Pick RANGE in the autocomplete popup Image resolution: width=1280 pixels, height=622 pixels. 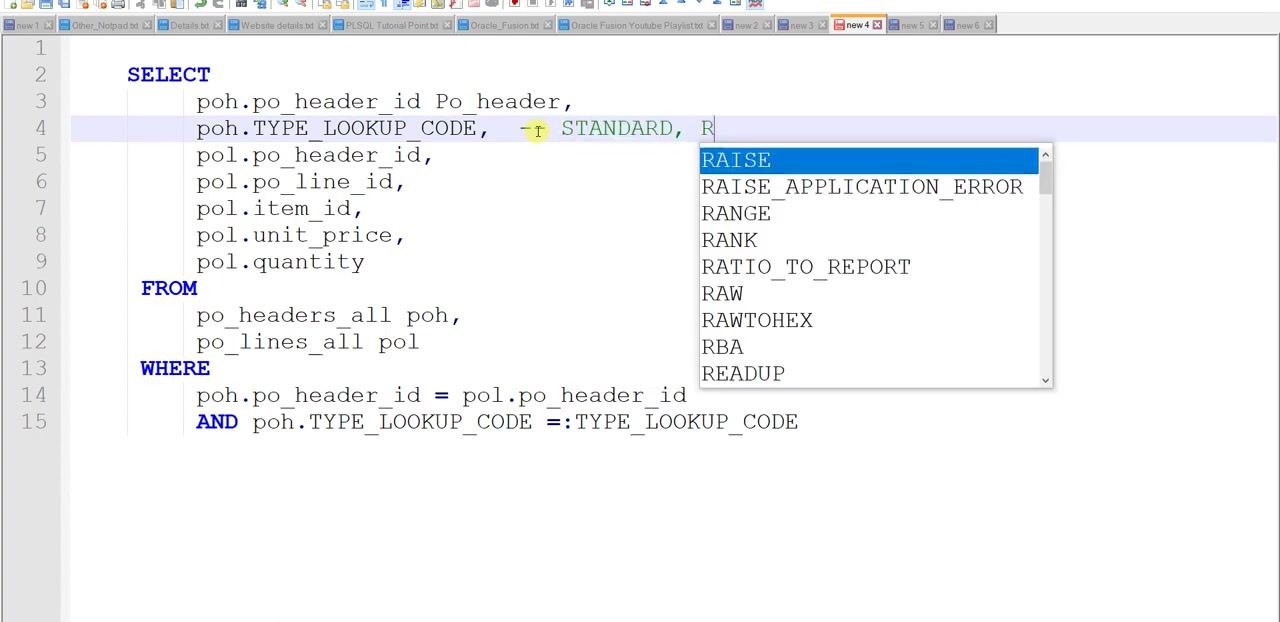(869, 214)
